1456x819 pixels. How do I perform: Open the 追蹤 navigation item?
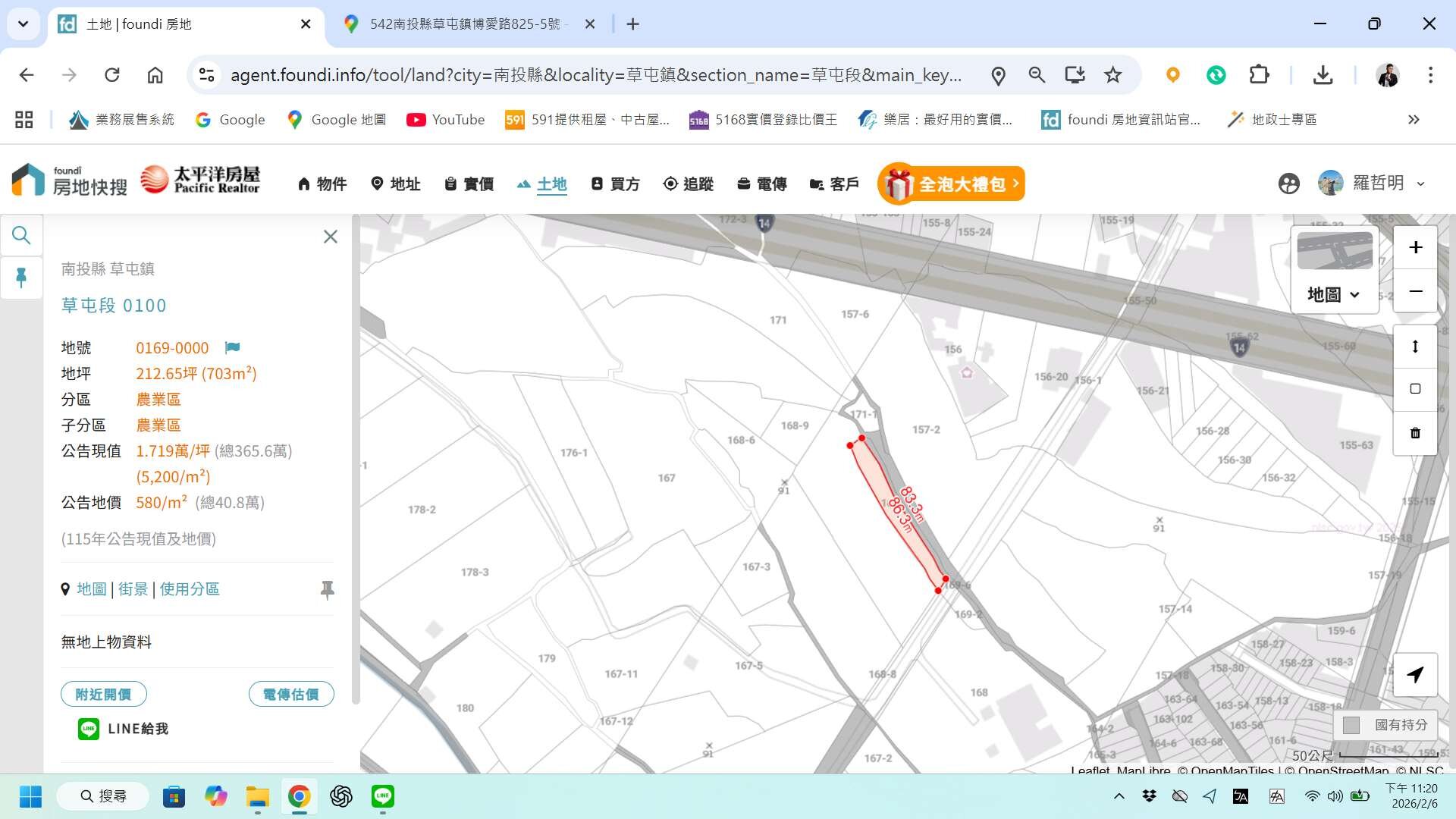tap(689, 184)
